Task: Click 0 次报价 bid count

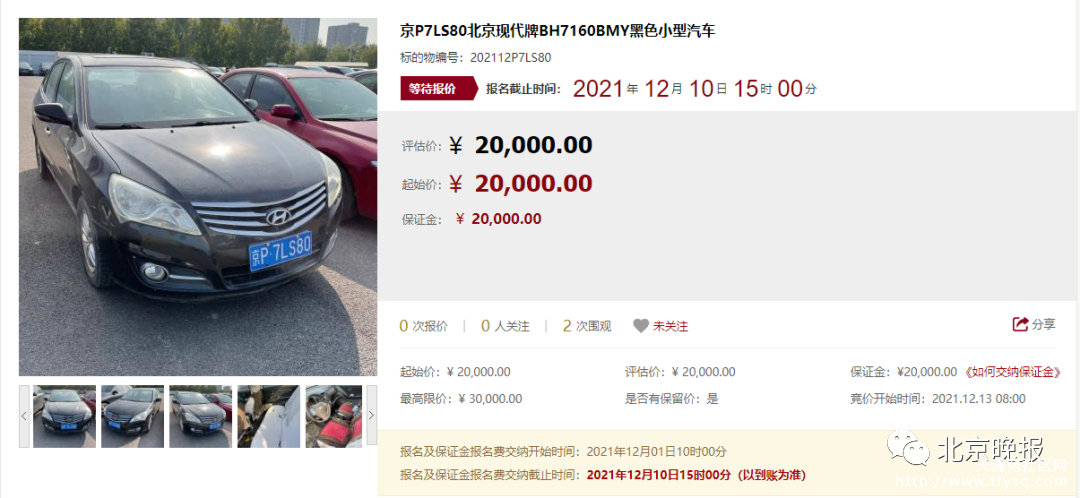Action: (424, 326)
